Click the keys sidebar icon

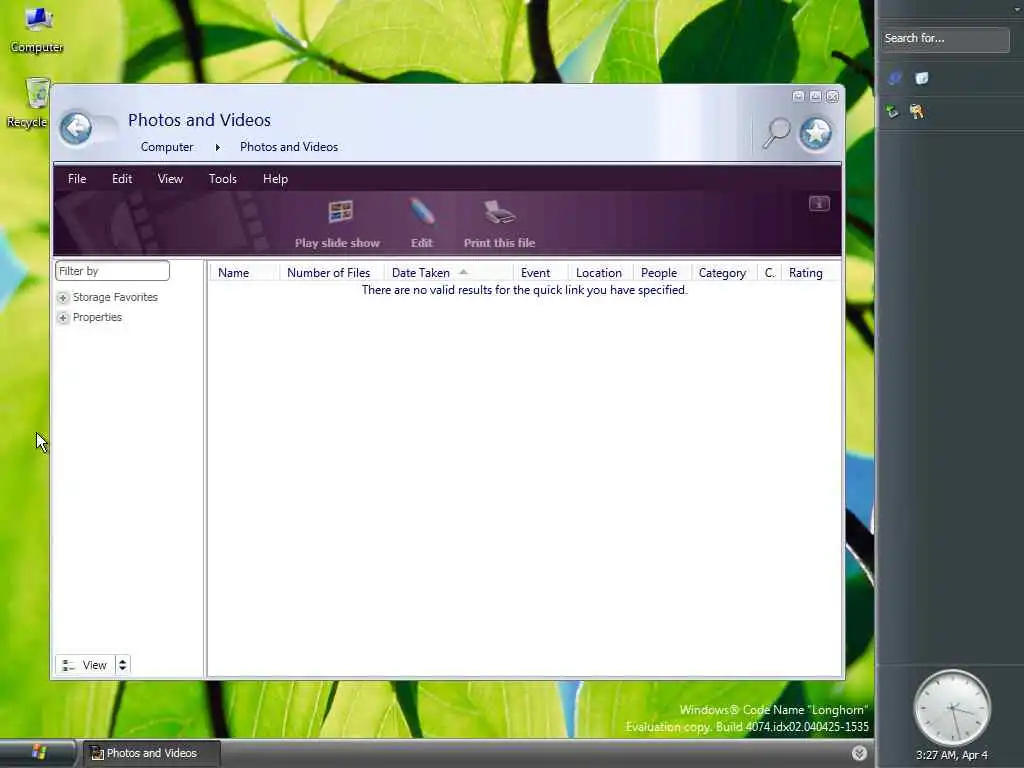917,112
